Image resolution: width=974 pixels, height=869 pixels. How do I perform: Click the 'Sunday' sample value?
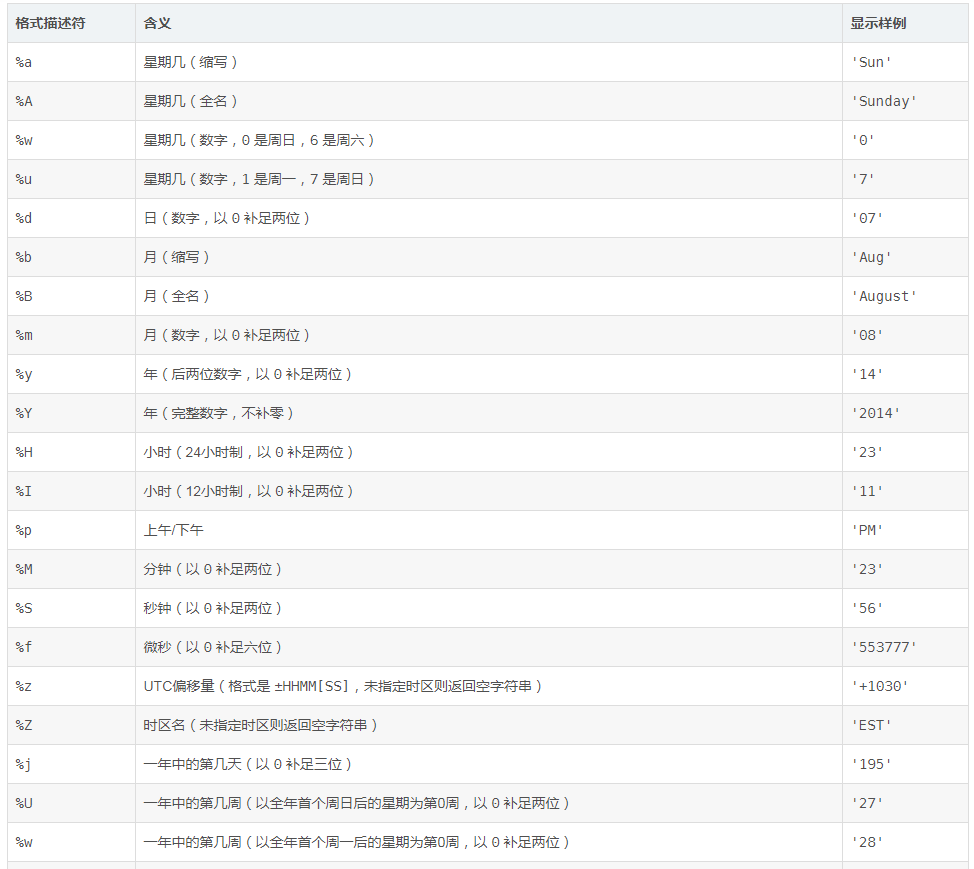pyautogui.click(x=884, y=101)
